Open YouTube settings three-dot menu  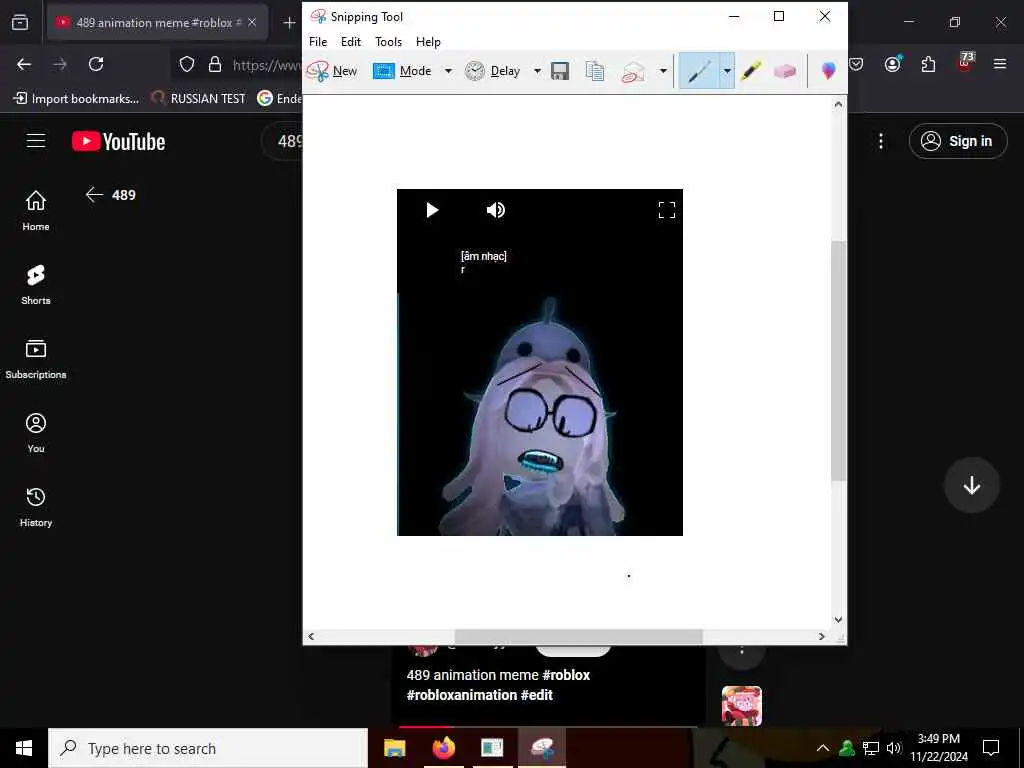pos(881,141)
